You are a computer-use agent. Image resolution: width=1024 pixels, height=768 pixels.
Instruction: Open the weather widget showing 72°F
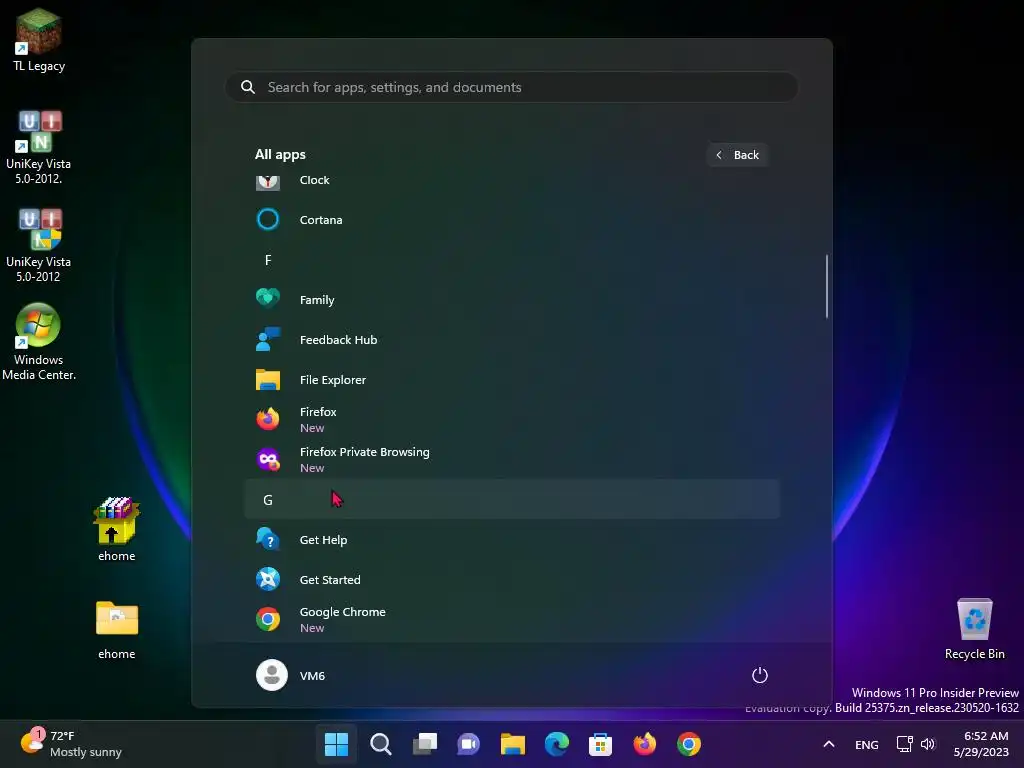pyautogui.click(x=71, y=744)
